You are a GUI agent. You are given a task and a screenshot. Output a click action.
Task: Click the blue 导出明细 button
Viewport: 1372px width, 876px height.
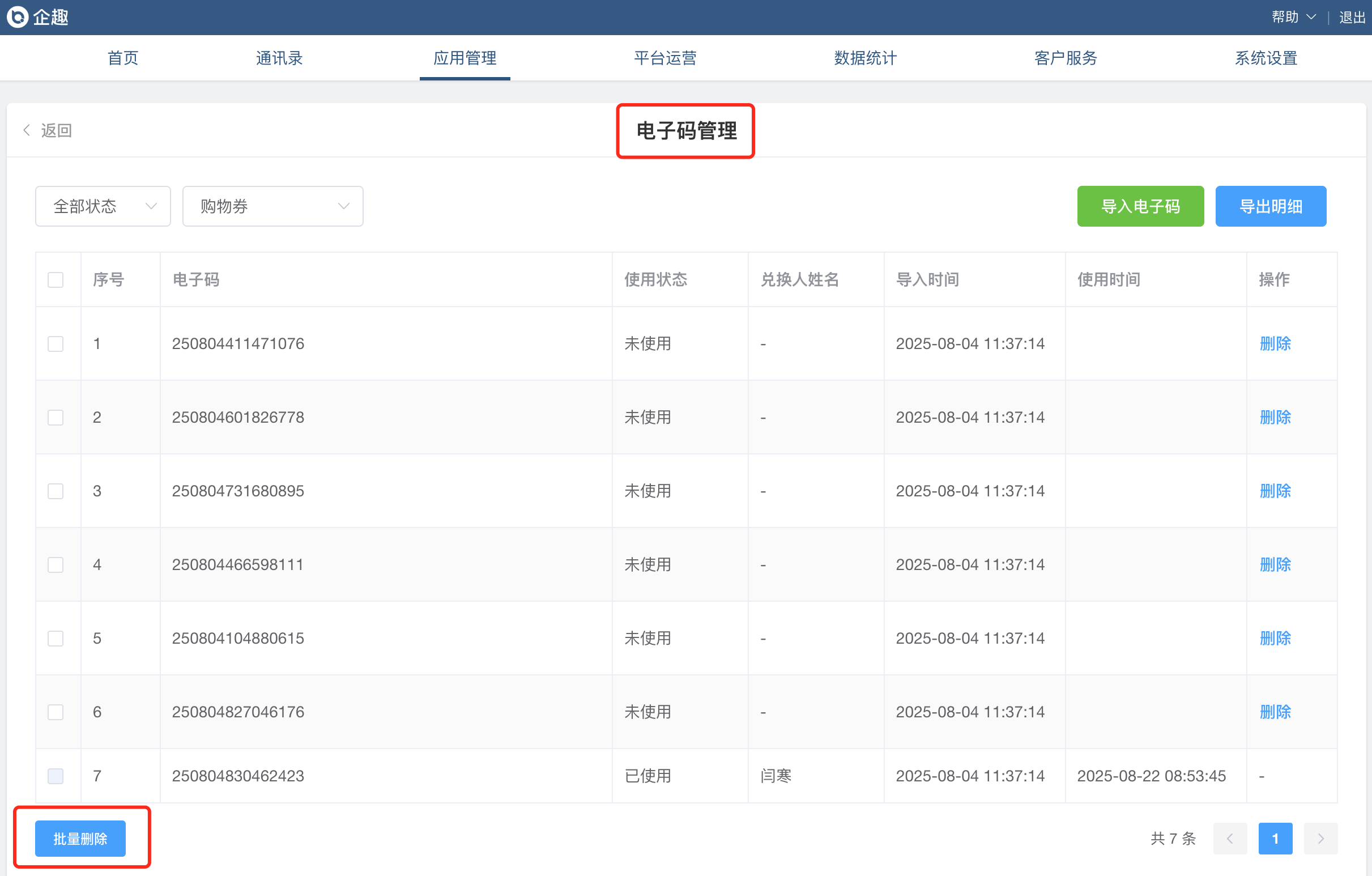1270,206
